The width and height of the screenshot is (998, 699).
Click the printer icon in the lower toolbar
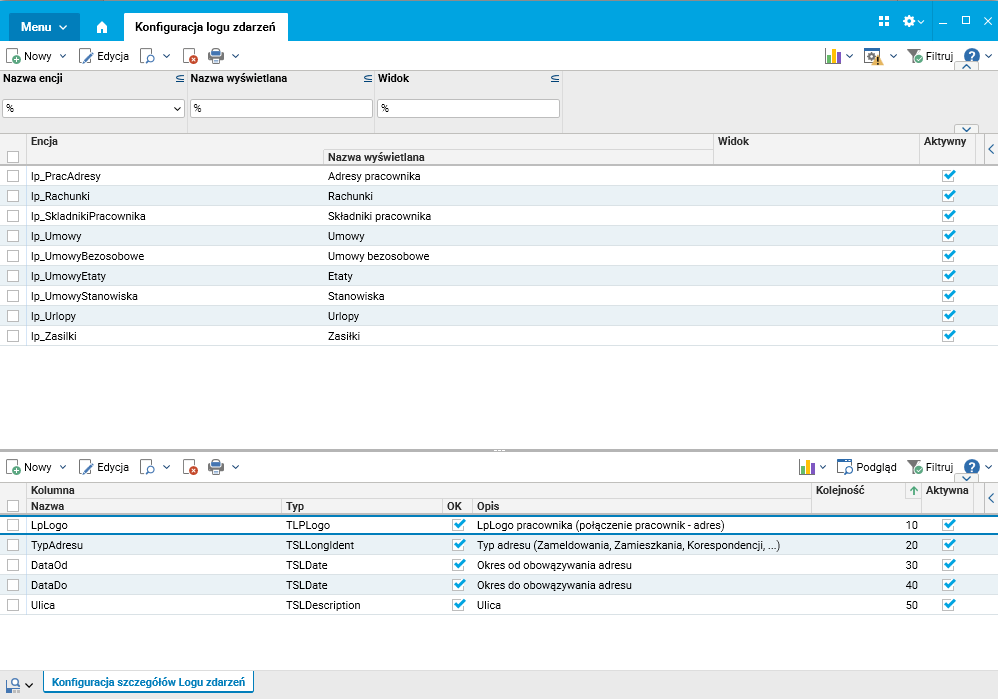216,467
